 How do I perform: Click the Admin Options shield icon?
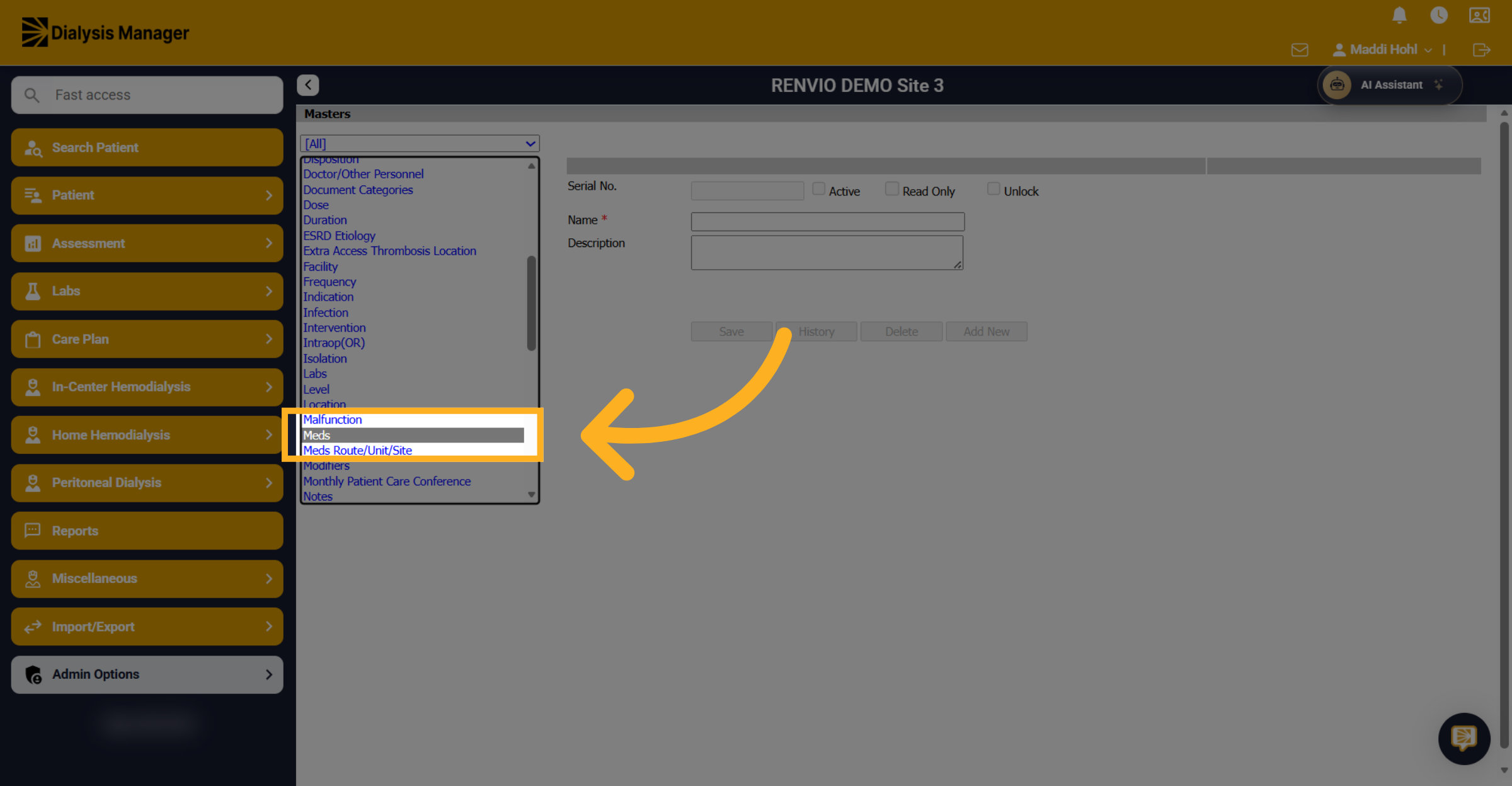33,674
